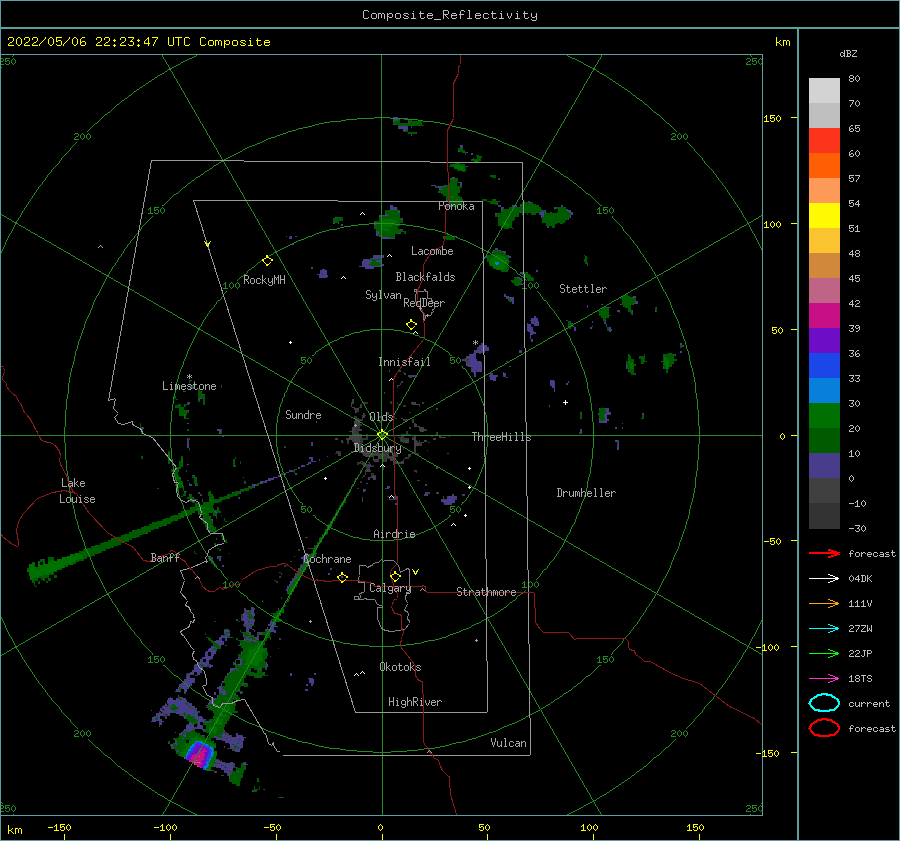Click the Innisfail label
Viewport: 900px width, 841px height.
pyautogui.click(x=404, y=362)
